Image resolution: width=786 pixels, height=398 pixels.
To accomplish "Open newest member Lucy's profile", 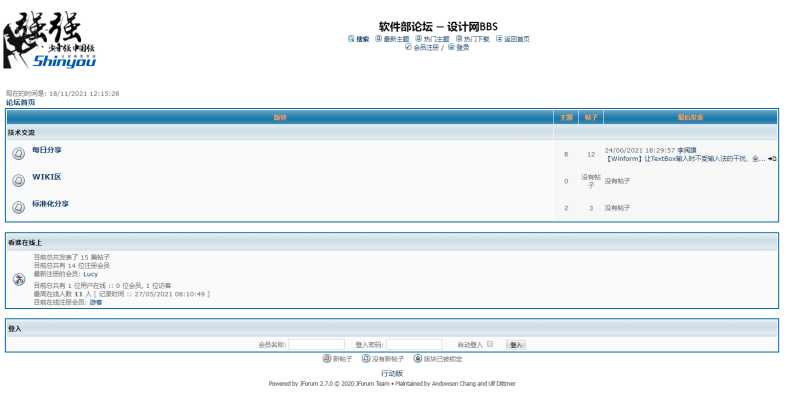I will (x=91, y=274).
